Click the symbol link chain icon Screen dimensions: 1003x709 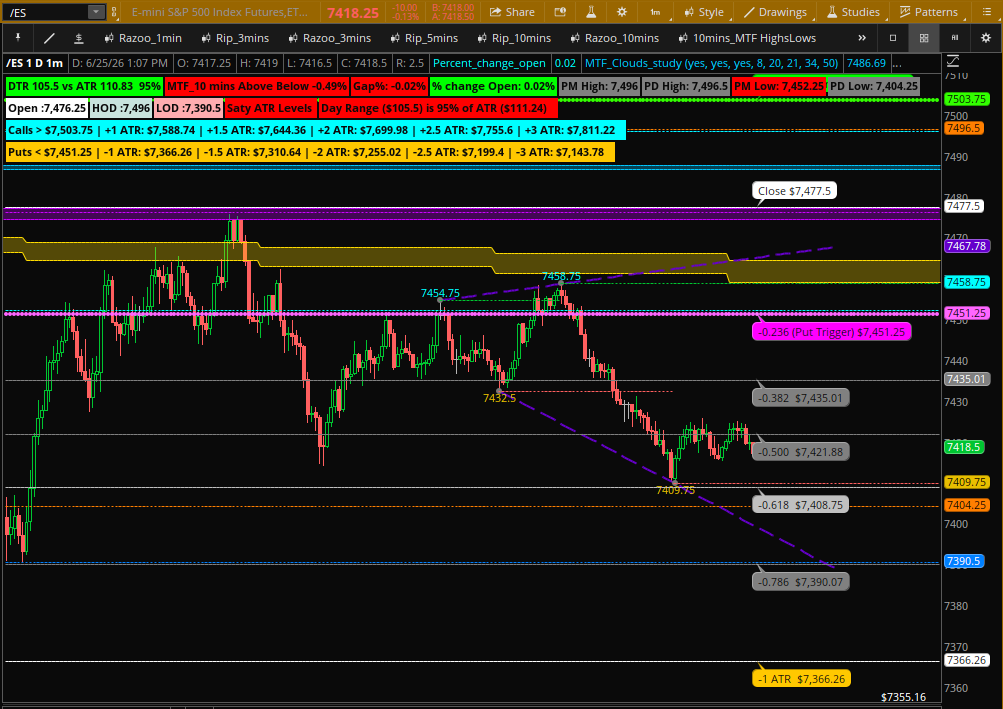coord(114,12)
